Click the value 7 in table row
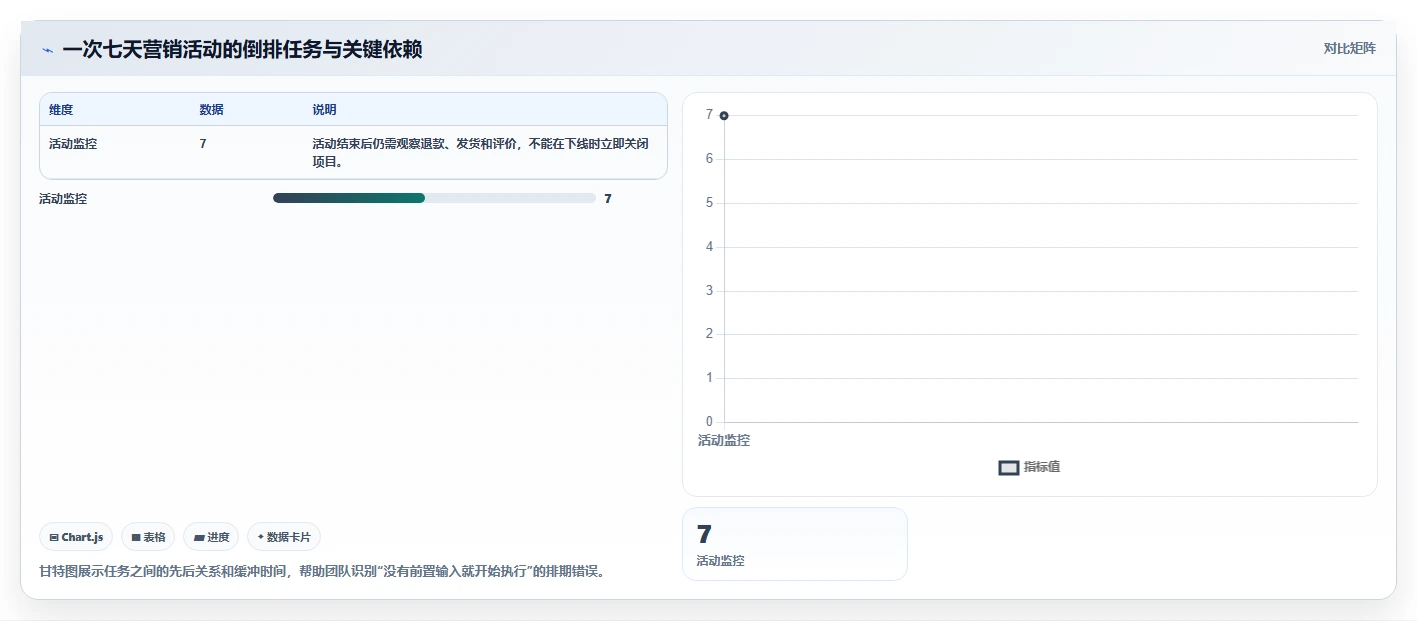Screen dimensions: 1417x621 203,144
